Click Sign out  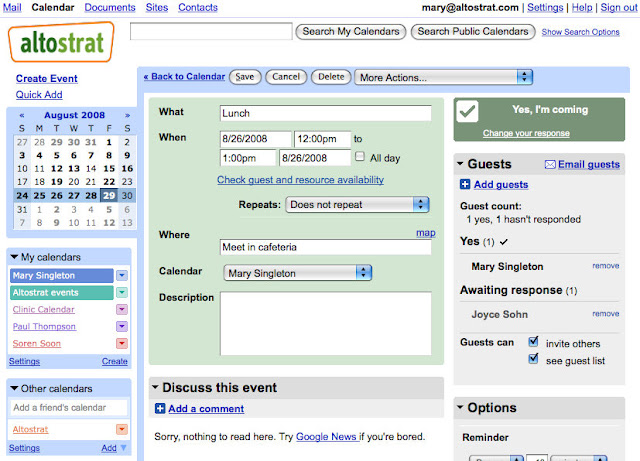click(618, 7)
